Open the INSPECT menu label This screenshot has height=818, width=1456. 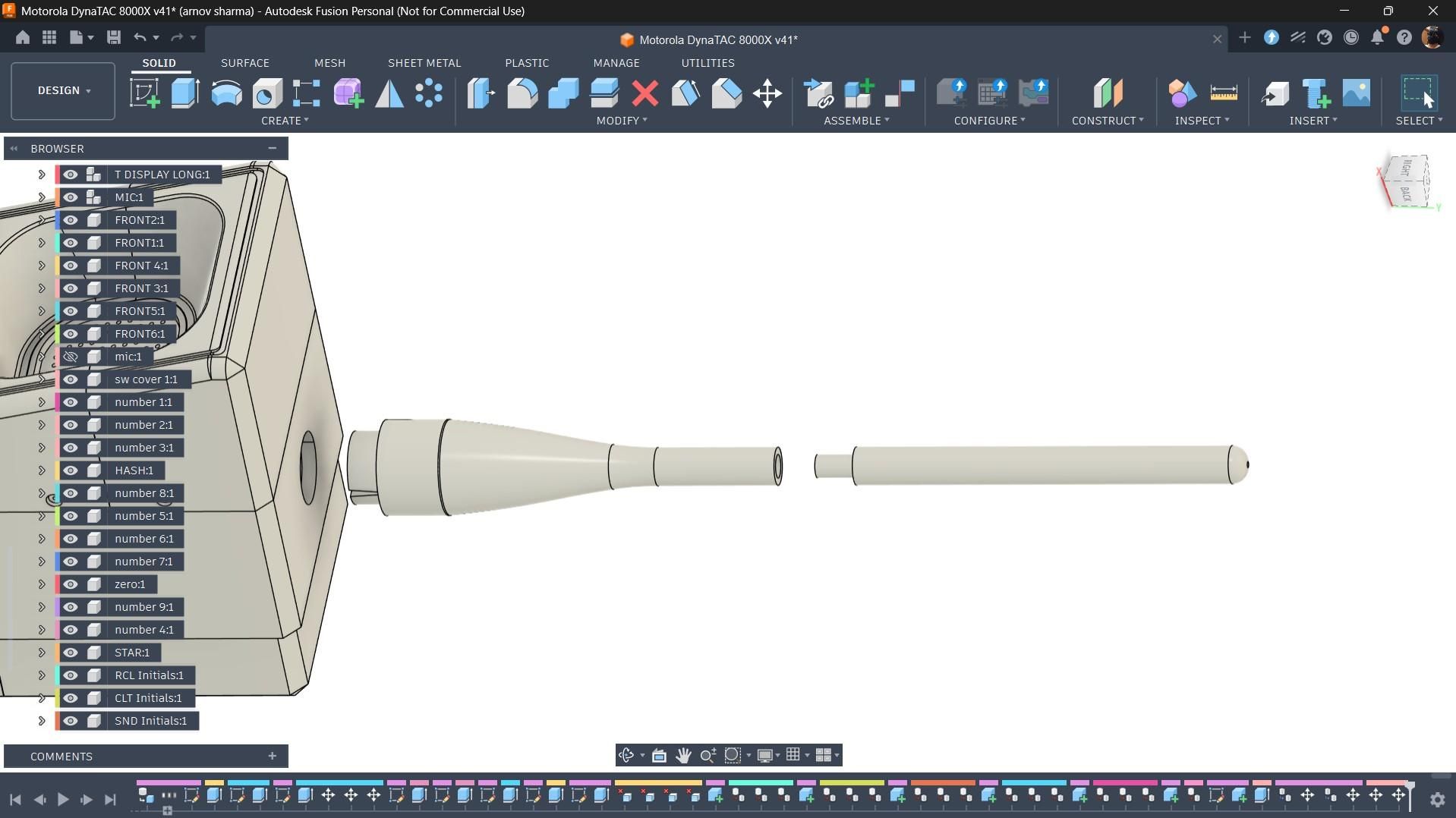coord(1202,121)
